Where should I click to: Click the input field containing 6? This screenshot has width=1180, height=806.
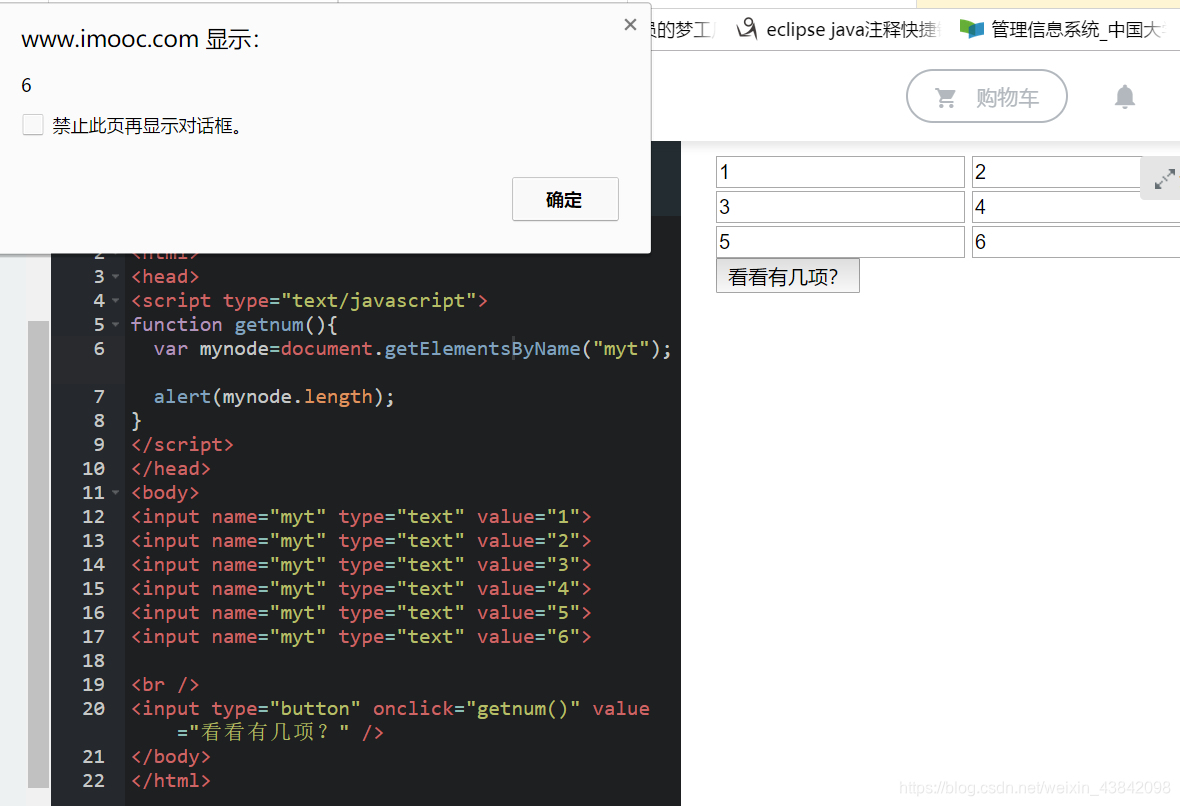tap(1076, 242)
